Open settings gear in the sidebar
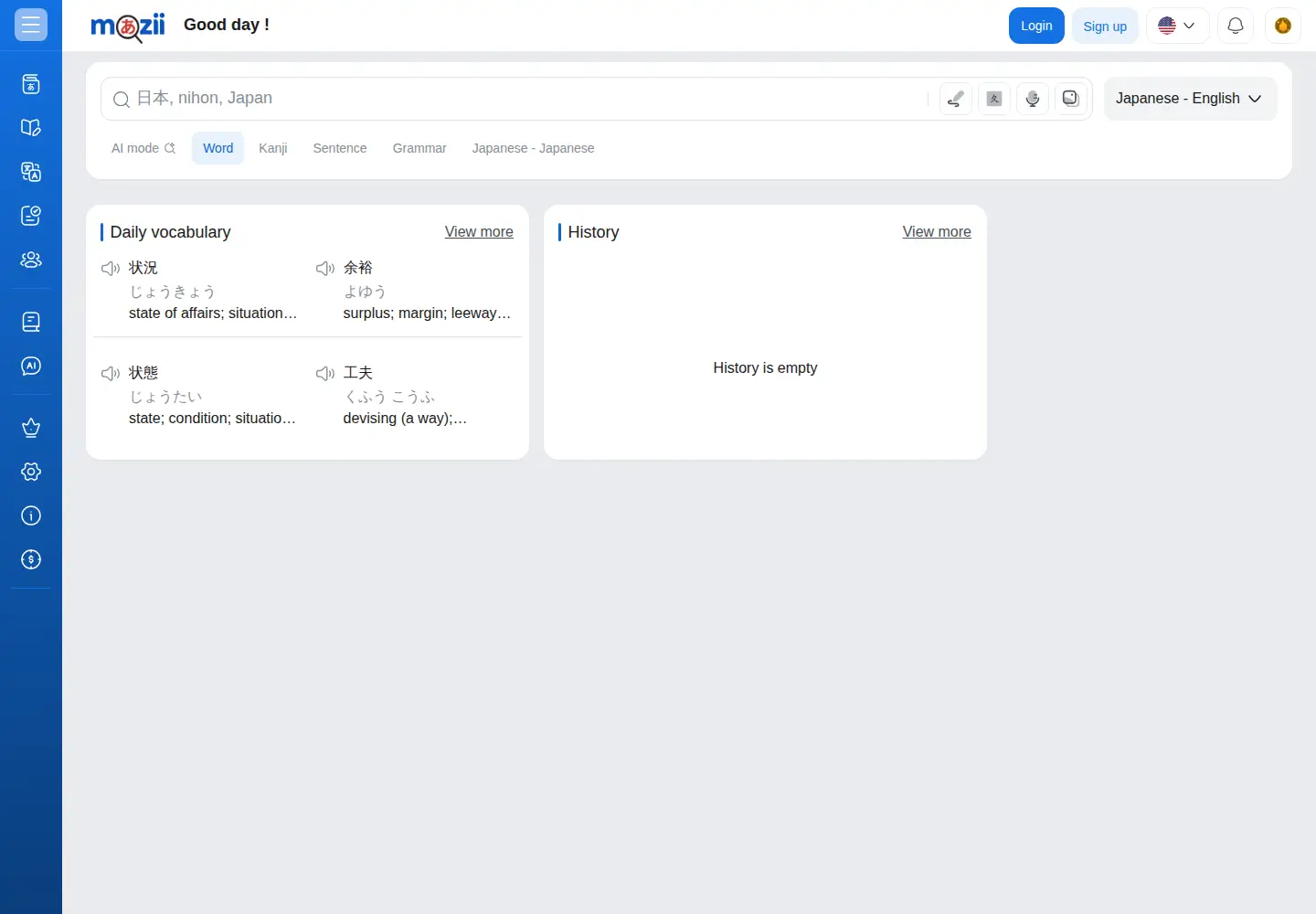 pos(31,472)
